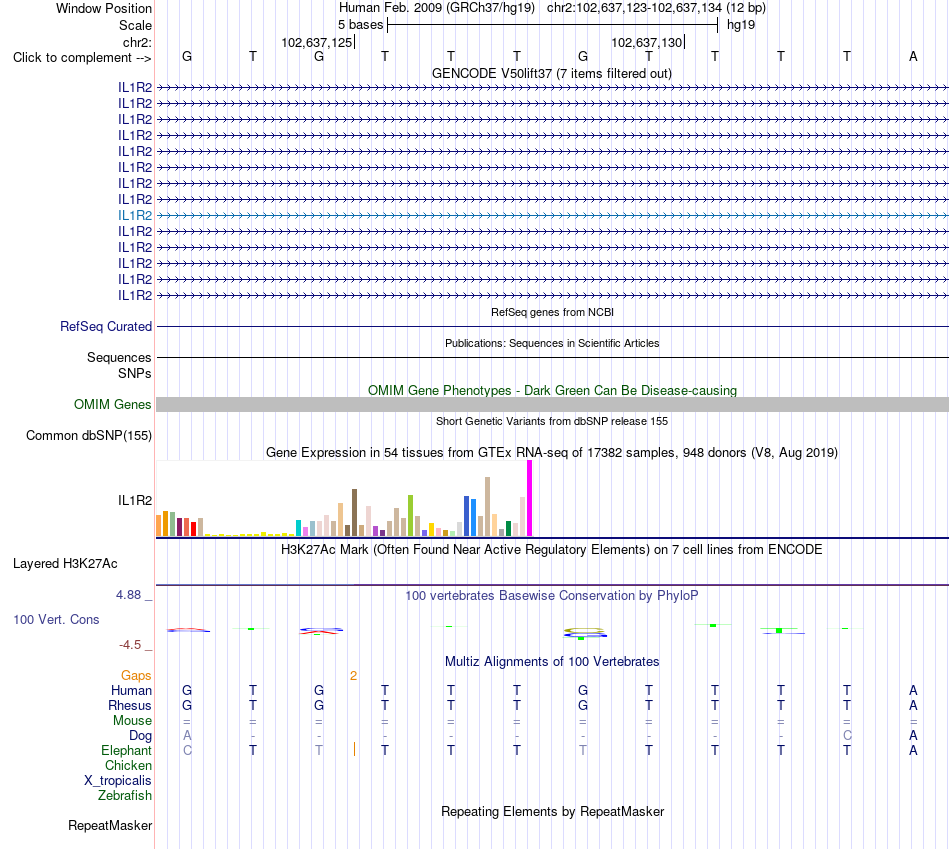Click the "102,637,130" position marker
The image size is (950, 849).
coord(646,43)
